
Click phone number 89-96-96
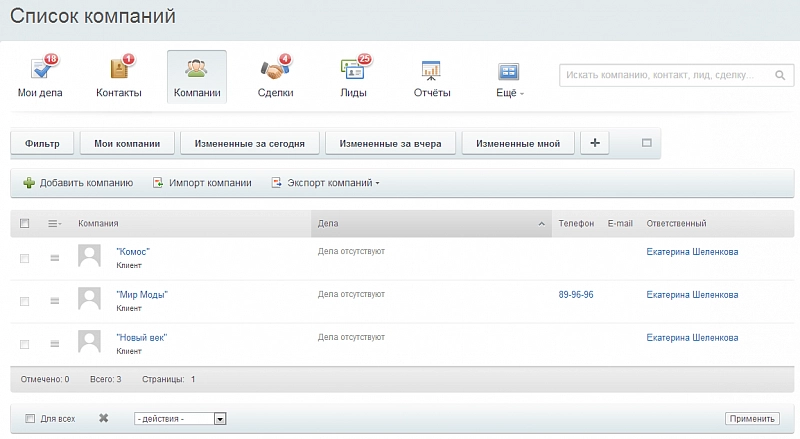(576, 295)
